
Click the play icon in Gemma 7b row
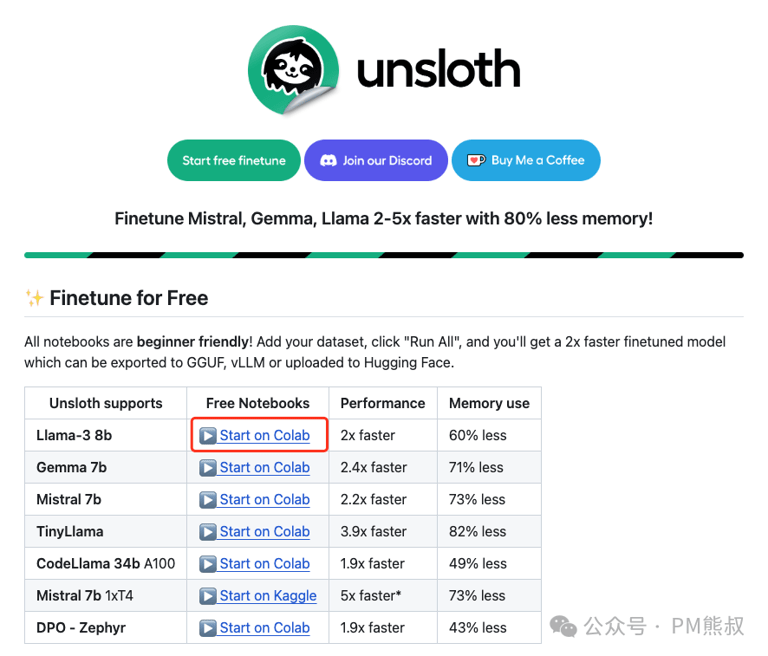(x=208, y=468)
